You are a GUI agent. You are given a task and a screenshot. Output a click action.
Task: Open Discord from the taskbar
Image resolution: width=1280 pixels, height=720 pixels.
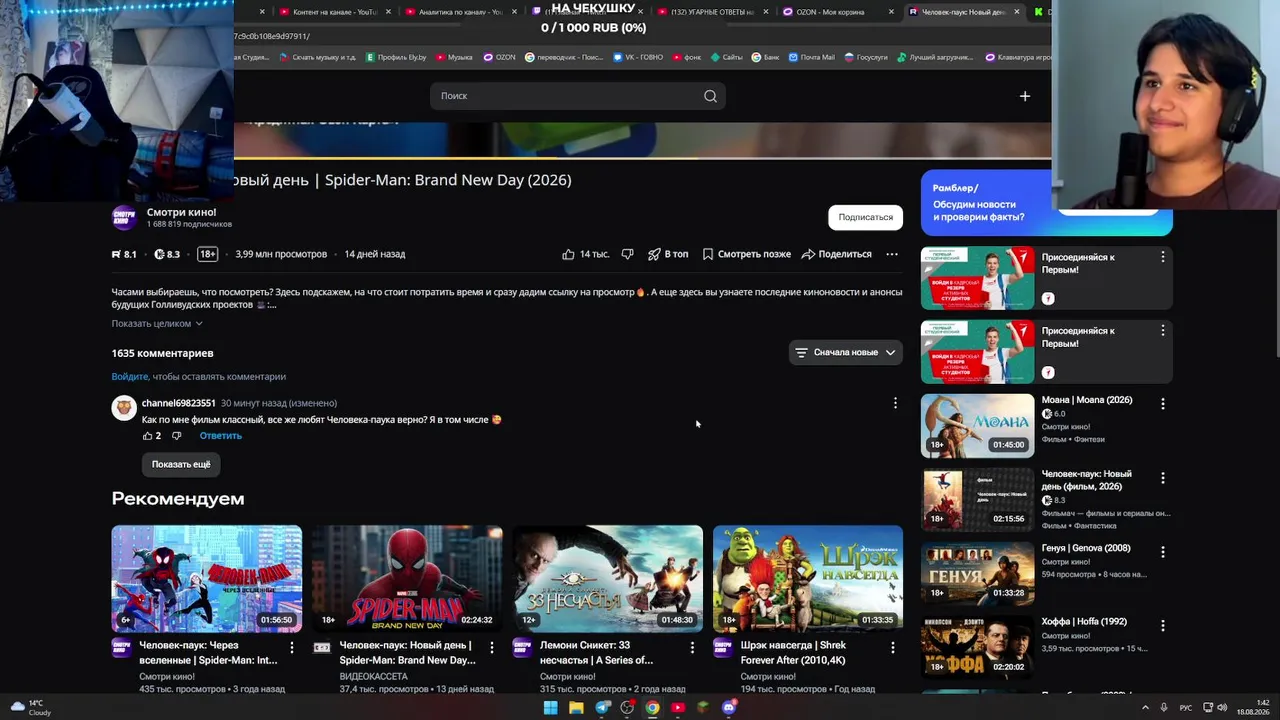[729, 708]
